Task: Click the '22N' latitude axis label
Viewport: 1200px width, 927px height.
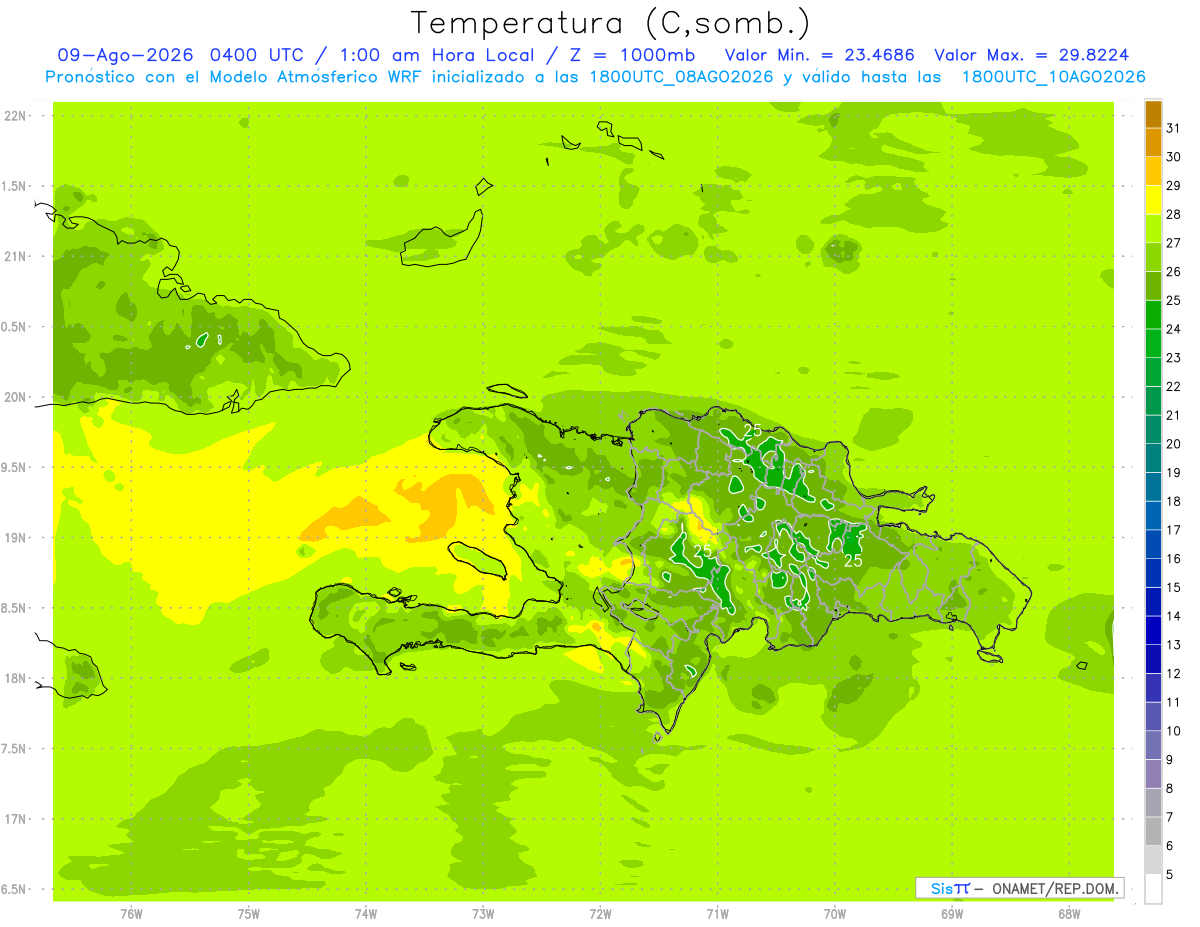Action: click(x=15, y=116)
